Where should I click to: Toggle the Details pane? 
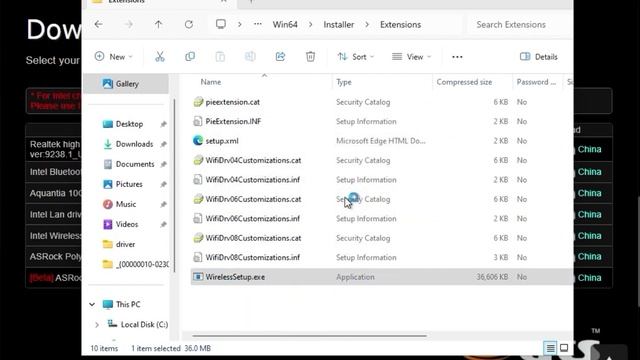[539, 57]
